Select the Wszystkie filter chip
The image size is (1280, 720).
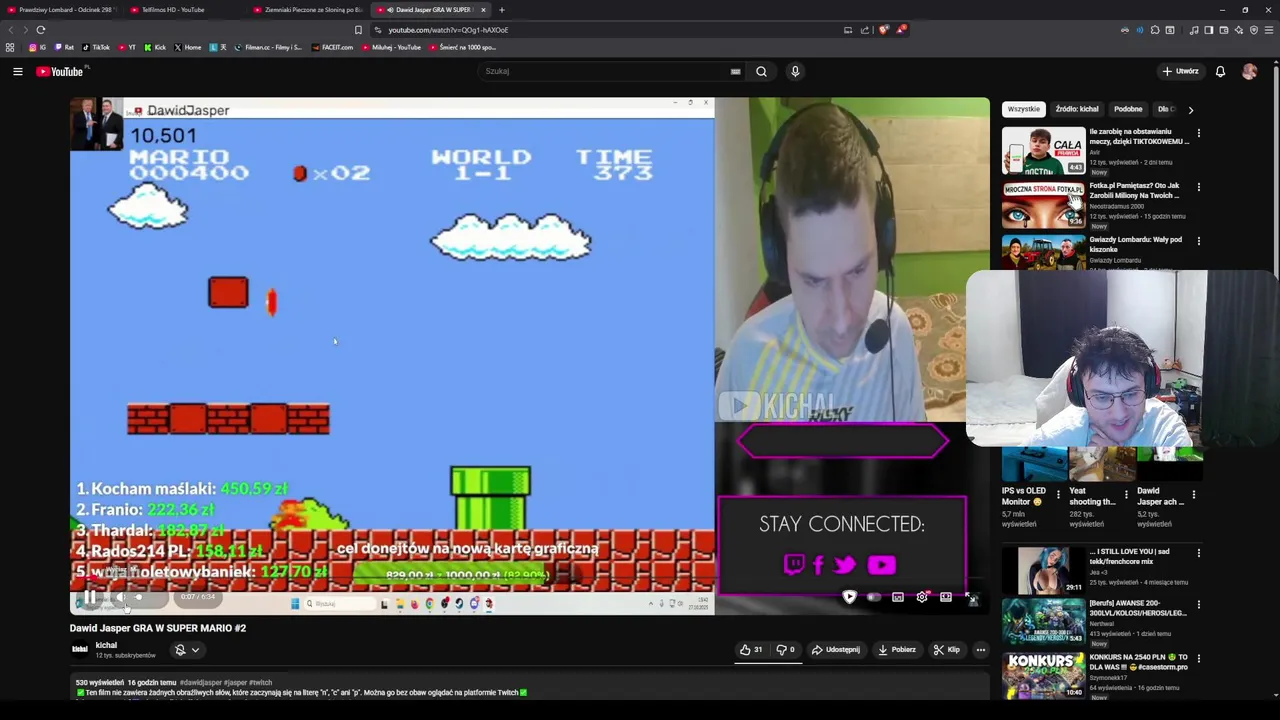(x=1023, y=109)
